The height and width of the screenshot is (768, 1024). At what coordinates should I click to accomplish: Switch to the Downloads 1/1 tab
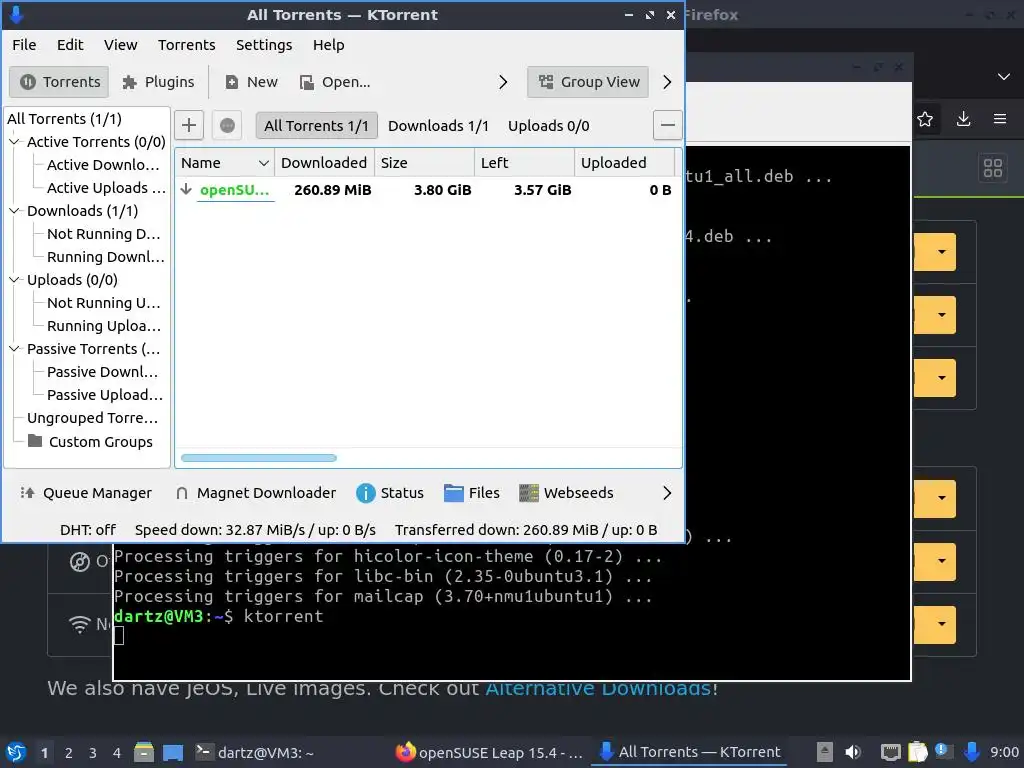click(438, 125)
